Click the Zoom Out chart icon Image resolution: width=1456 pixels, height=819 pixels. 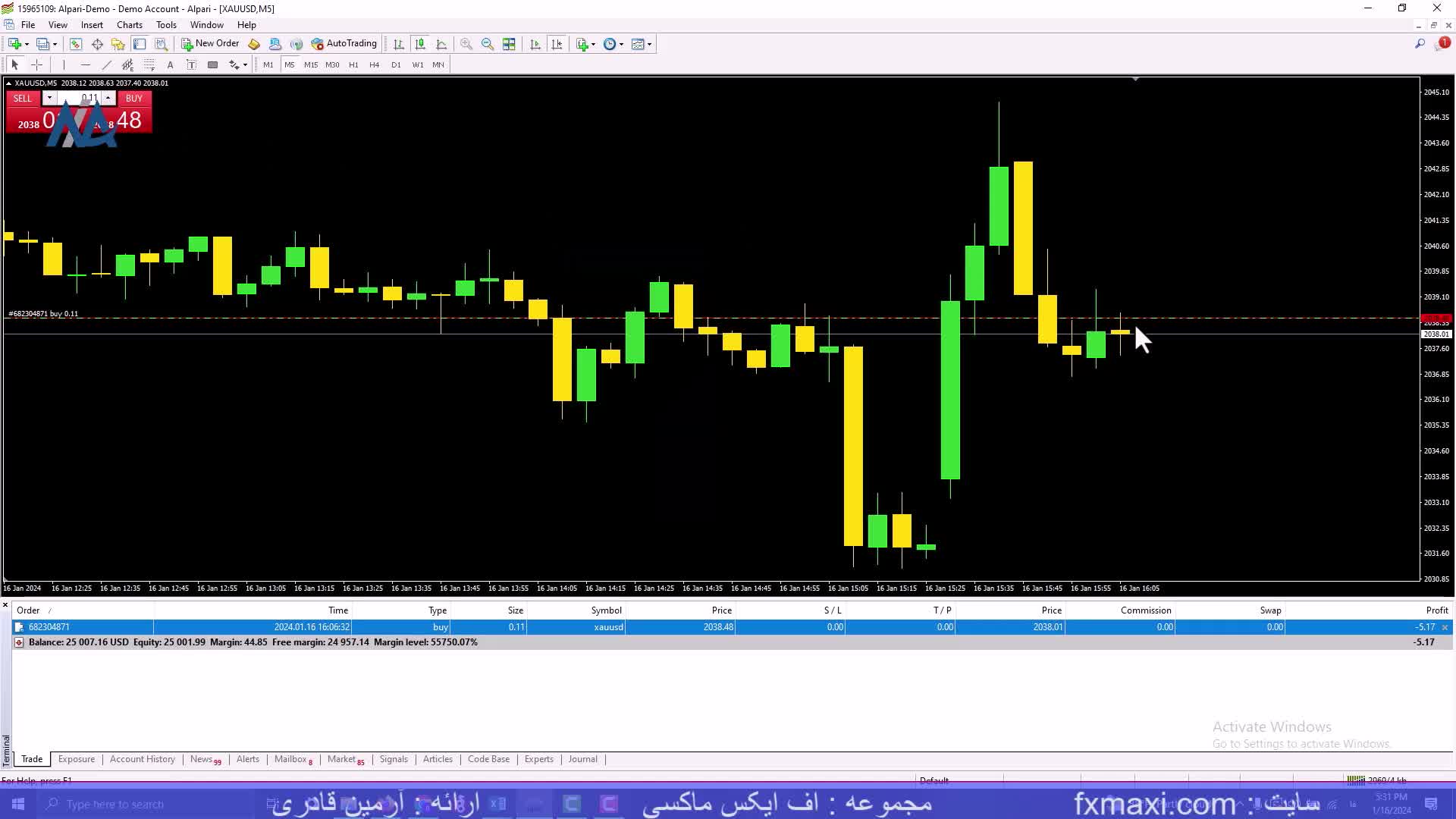pyautogui.click(x=488, y=44)
